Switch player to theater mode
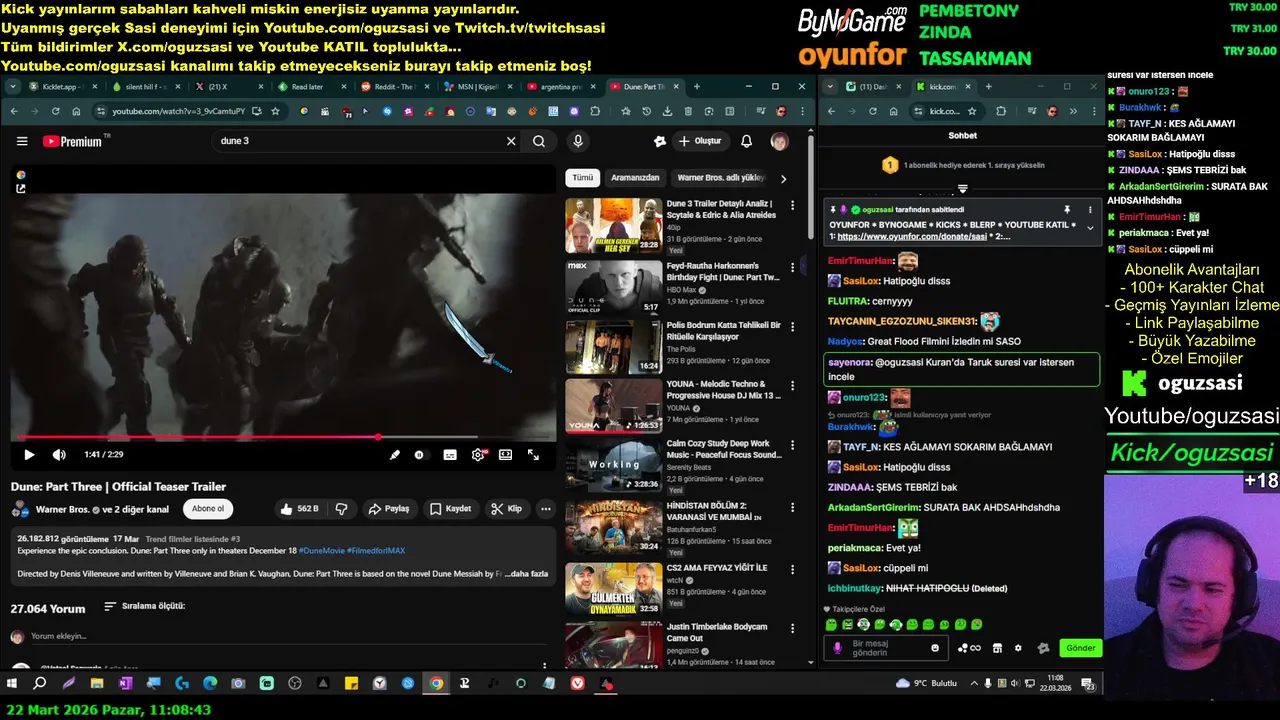Image resolution: width=1280 pixels, height=720 pixels. click(506, 455)
